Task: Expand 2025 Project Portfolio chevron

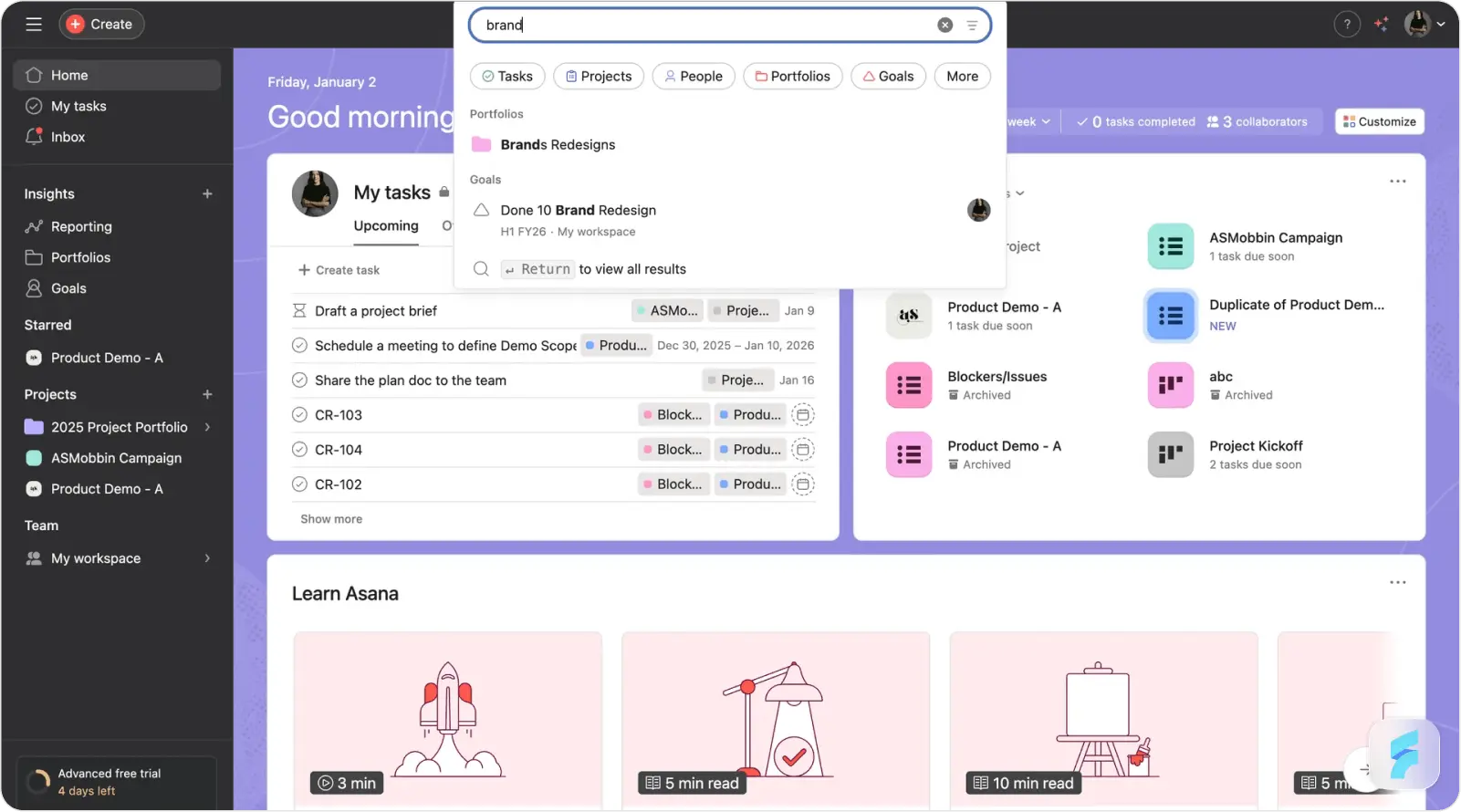Action: pyautogui.click(x=207, y=428)
